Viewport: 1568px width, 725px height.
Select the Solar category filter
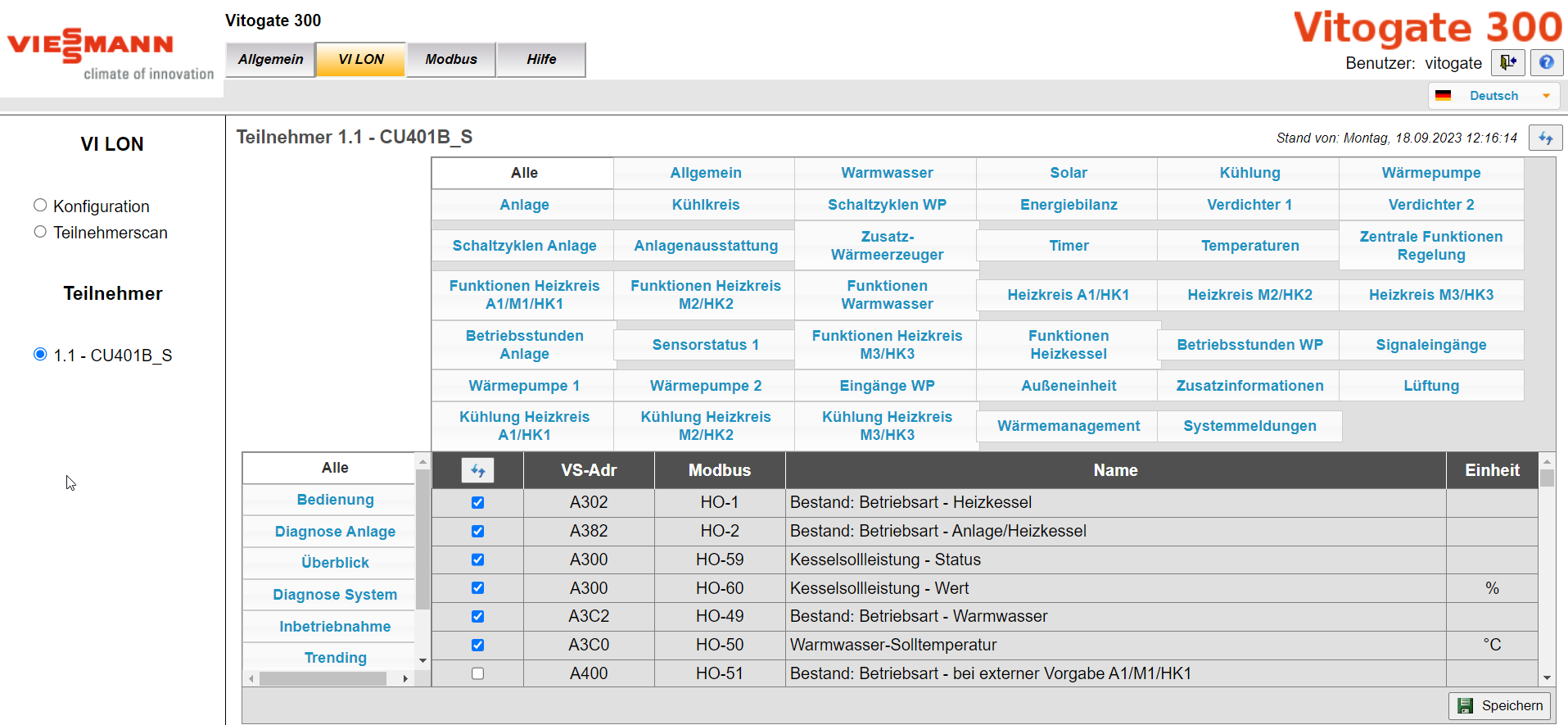(1069, 173)
